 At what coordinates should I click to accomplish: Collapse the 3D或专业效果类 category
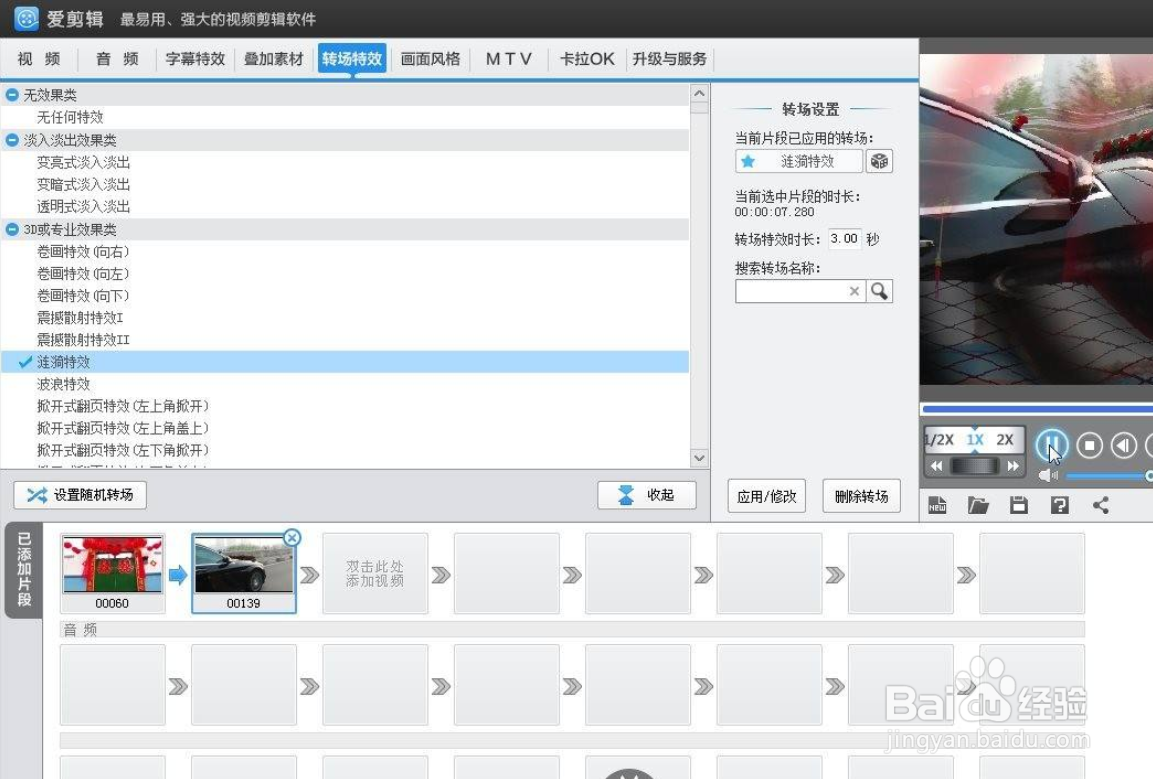click(11, 229)
